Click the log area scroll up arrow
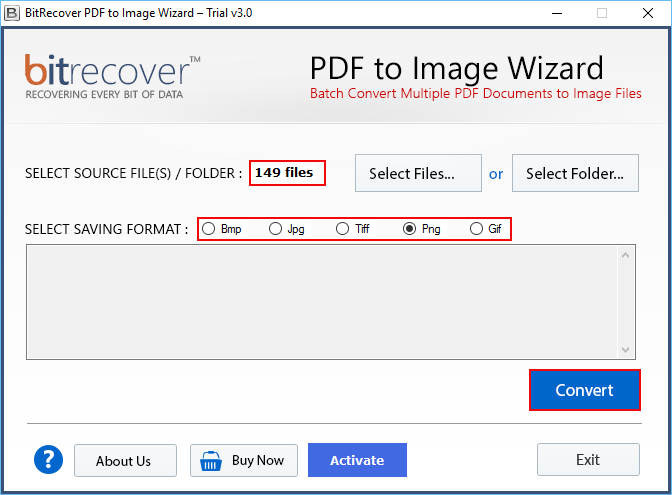 [625, 255]
